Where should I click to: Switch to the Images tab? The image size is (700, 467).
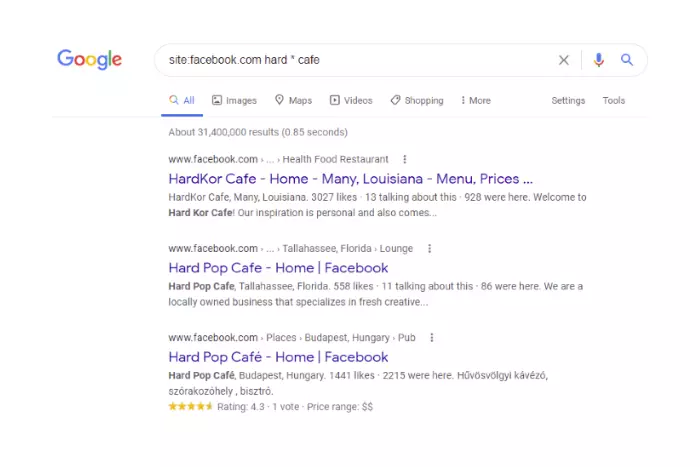click(x=234, y=100)
